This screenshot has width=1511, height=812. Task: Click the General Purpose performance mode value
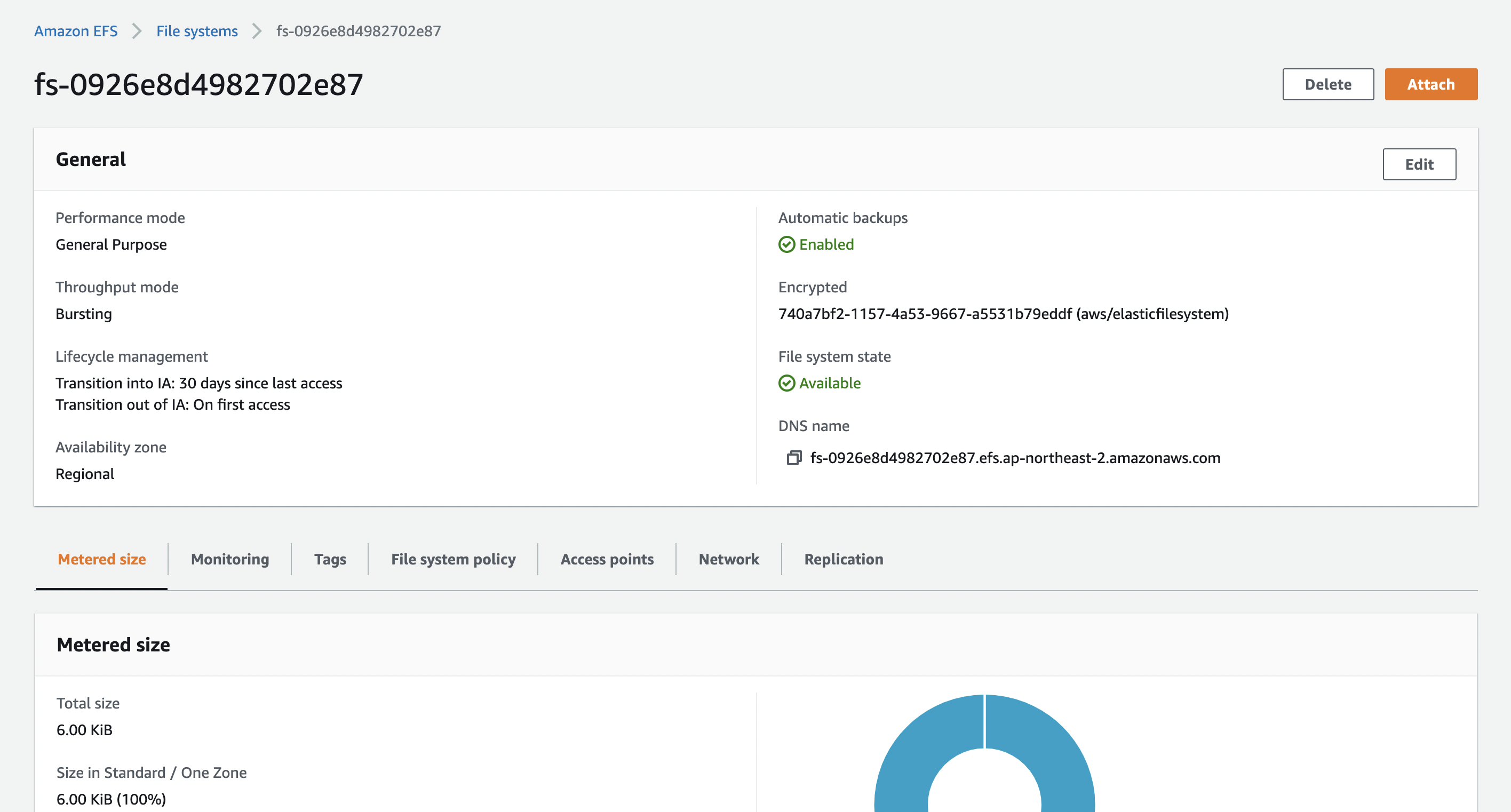tap(111, 244)
